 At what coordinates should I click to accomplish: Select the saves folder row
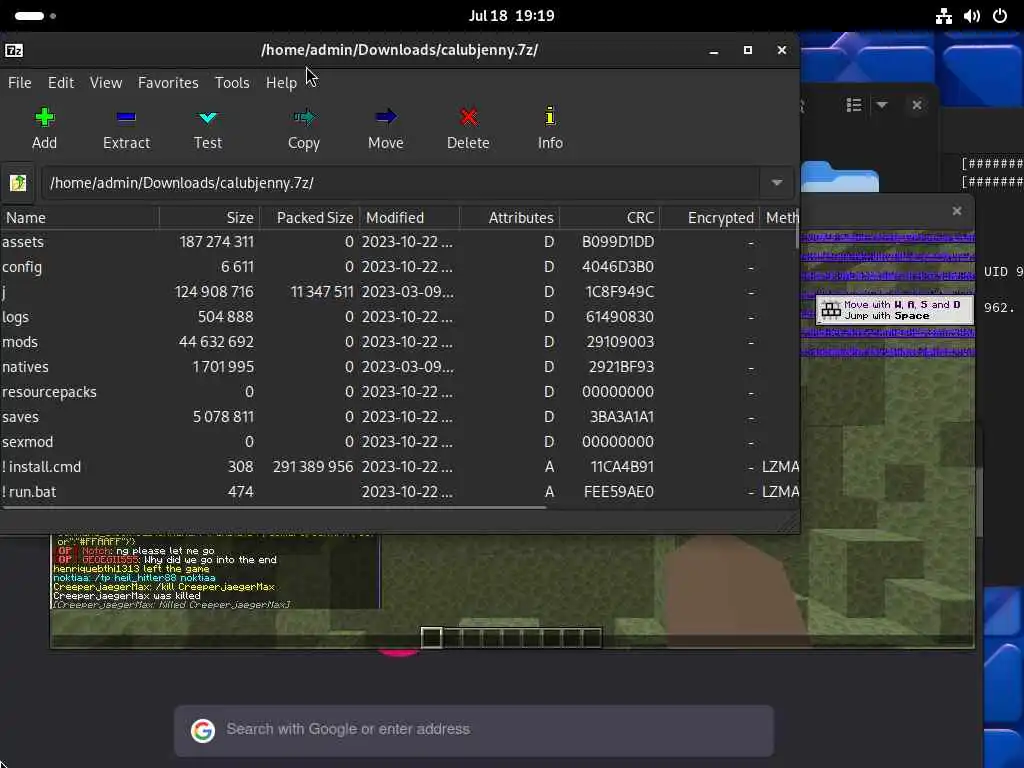click(x=400, y=417)
